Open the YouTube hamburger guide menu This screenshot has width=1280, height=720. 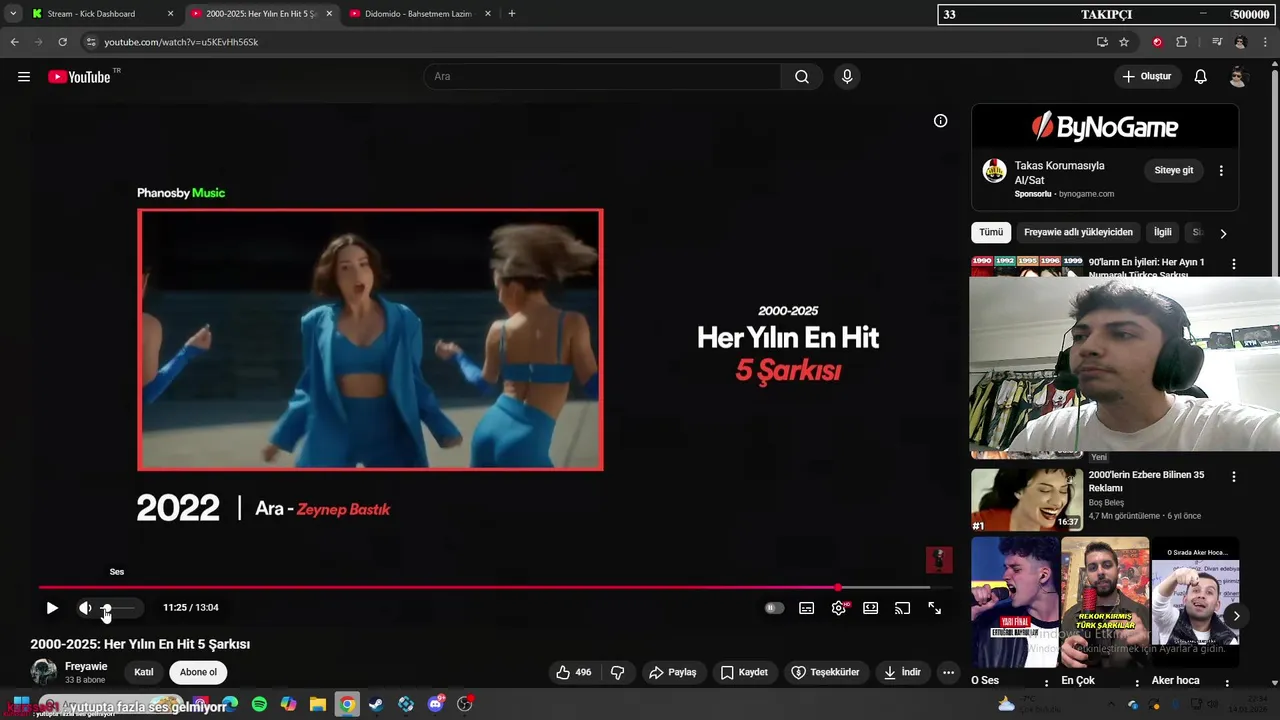point(24,77)
